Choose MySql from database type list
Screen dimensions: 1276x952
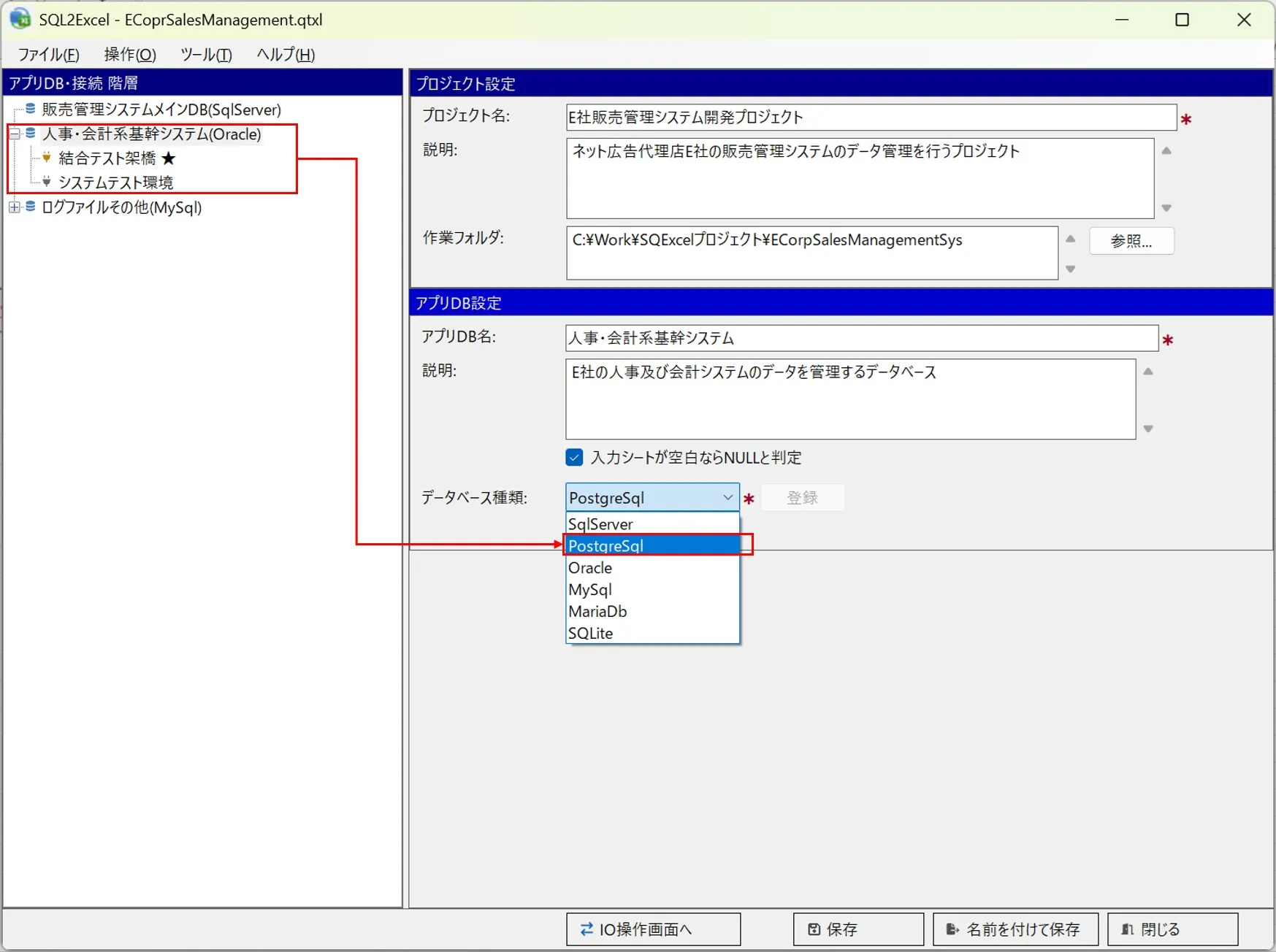point(653,589)
